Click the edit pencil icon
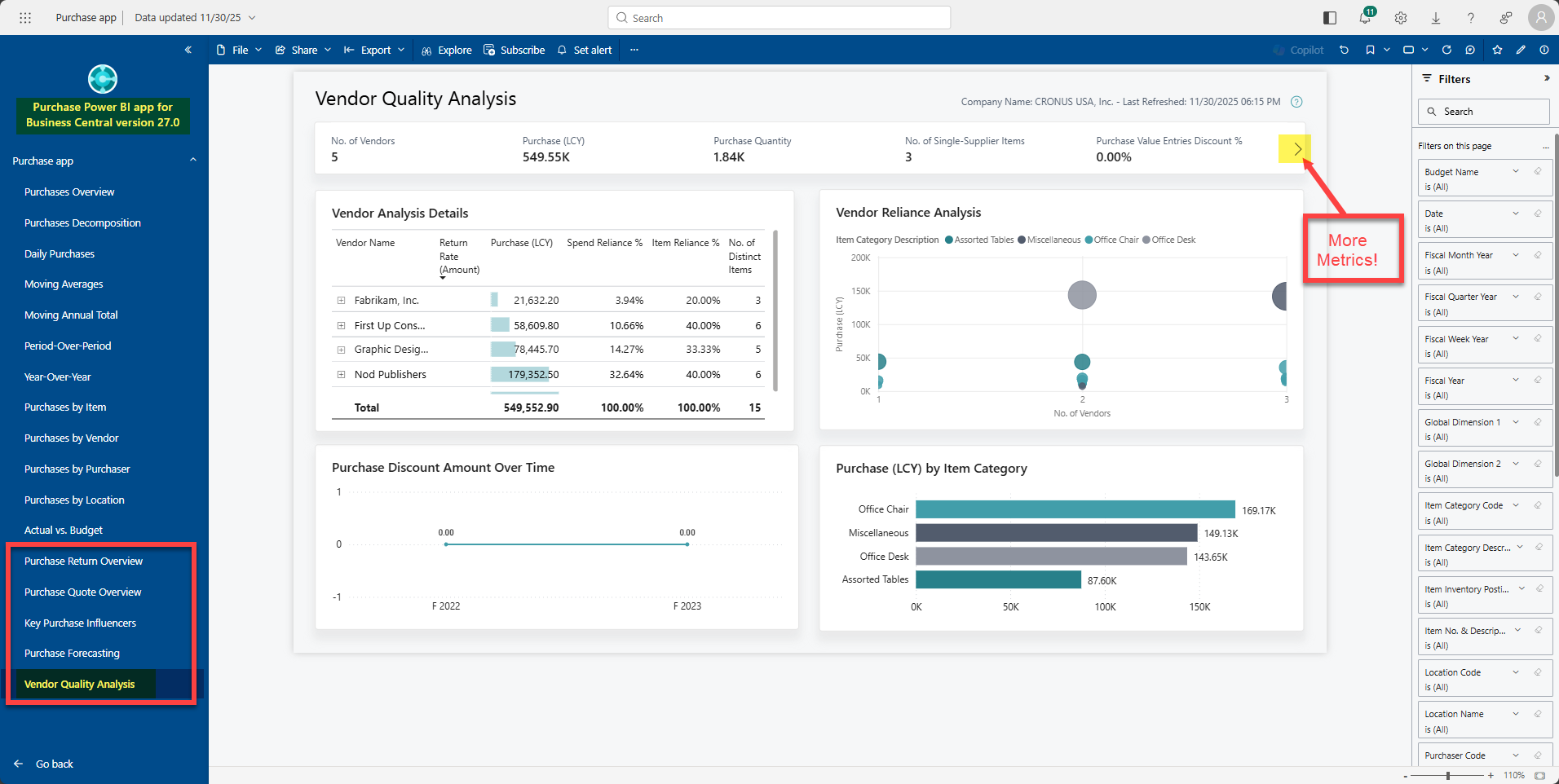 pyautogui.click(x=1521, y=50)
